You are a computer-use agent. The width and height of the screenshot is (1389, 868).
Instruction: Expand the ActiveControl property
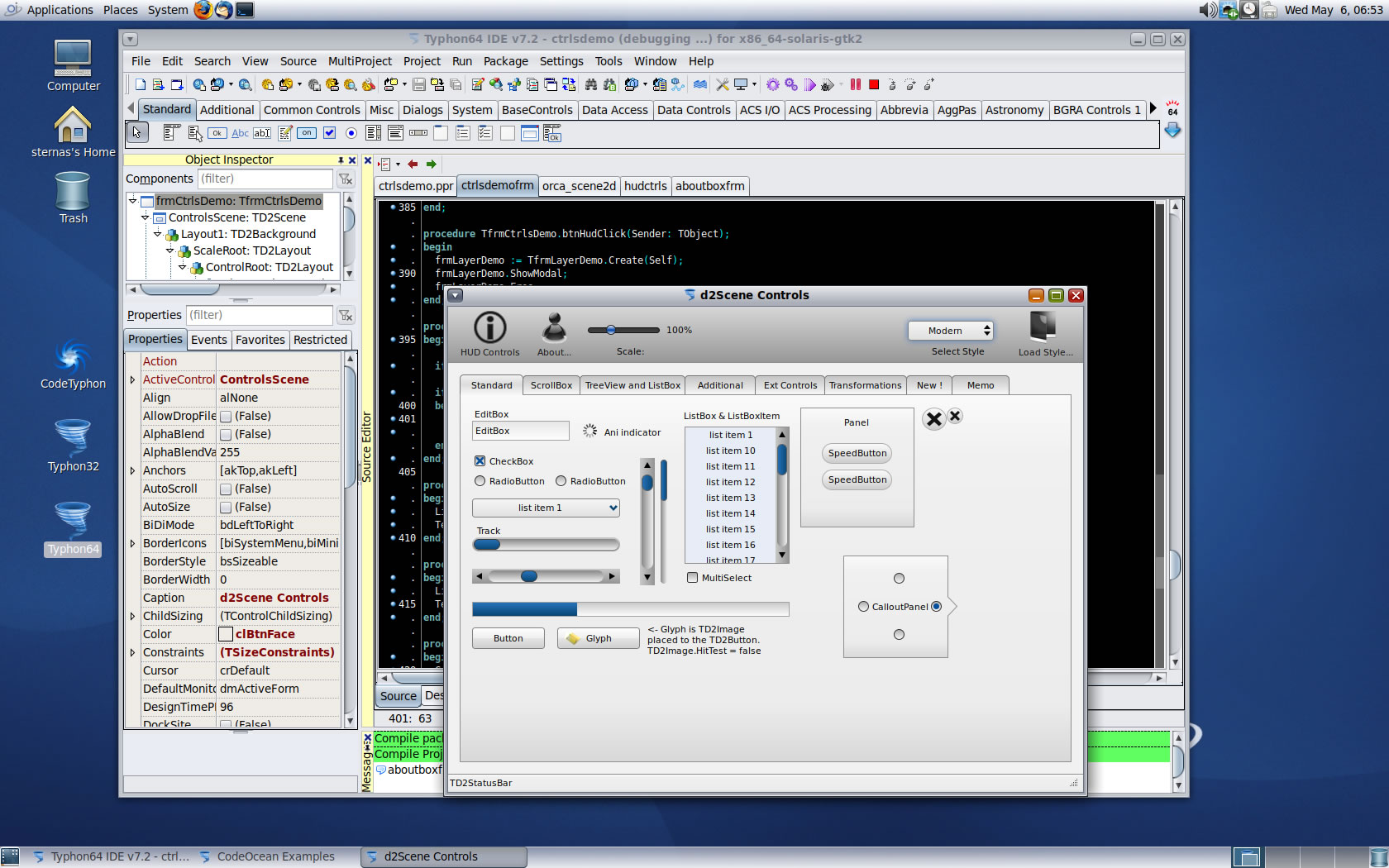point(132,379)
